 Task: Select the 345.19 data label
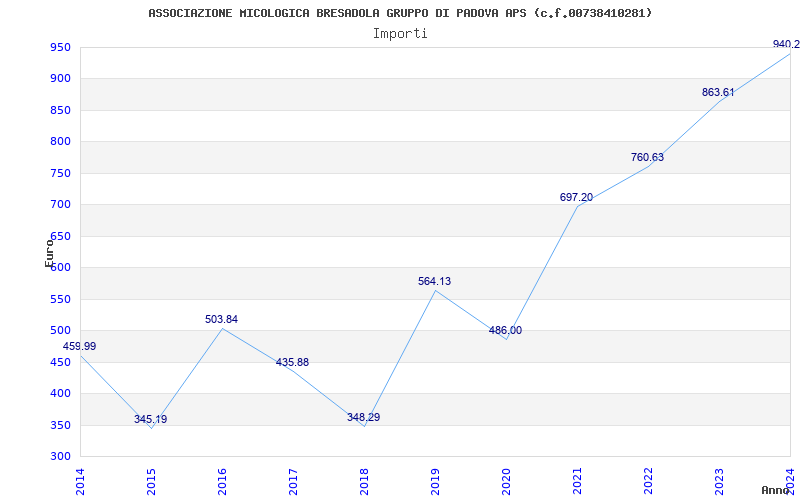tap(151, 419)
